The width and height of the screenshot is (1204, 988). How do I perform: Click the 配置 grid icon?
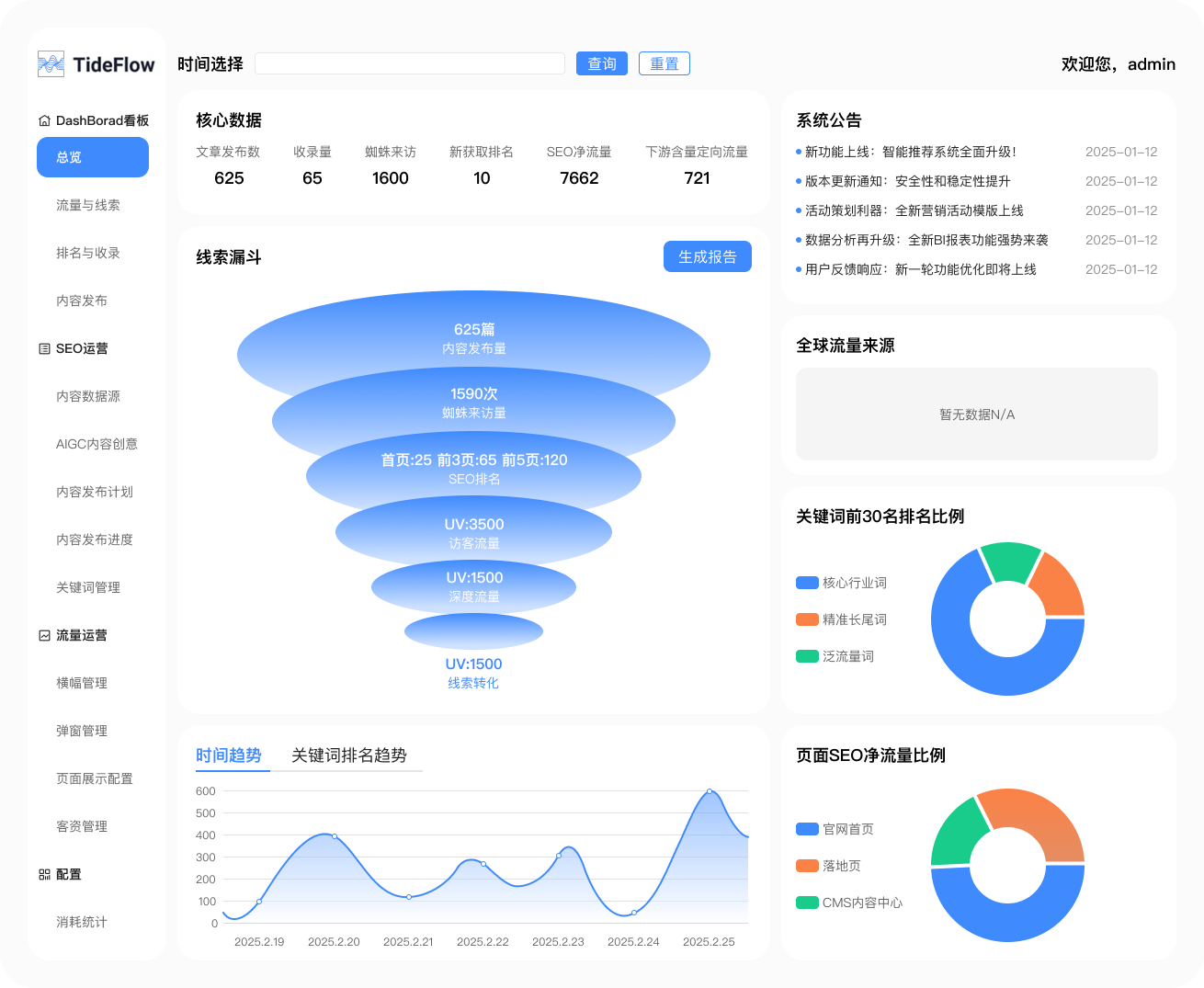tap(44, 874)
